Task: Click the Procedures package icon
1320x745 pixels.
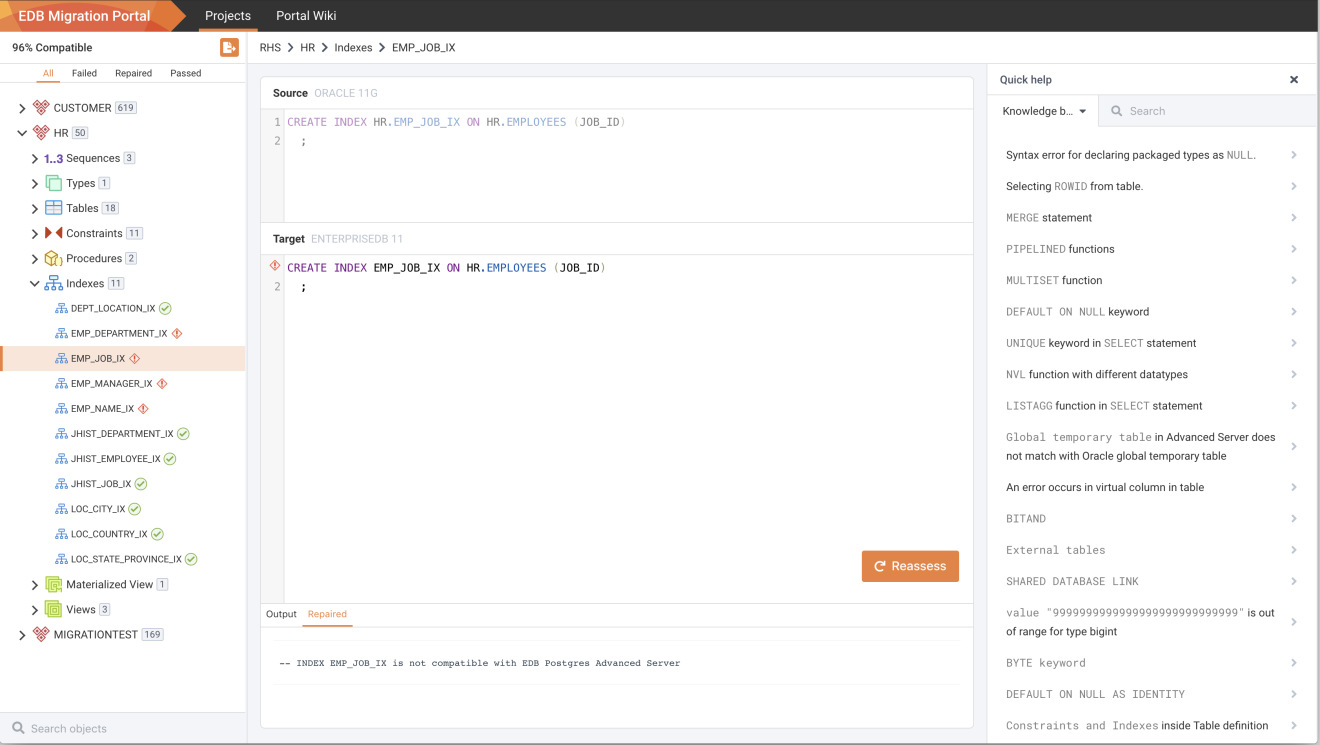Action: click(x=53, y=258)
